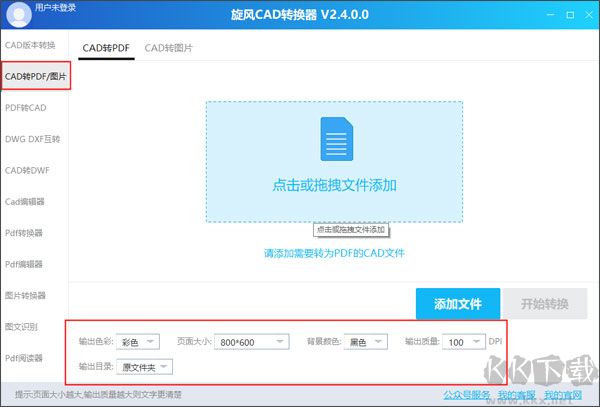
Task: Open 图文识别 sidebar item
Action: coord(21,327)
